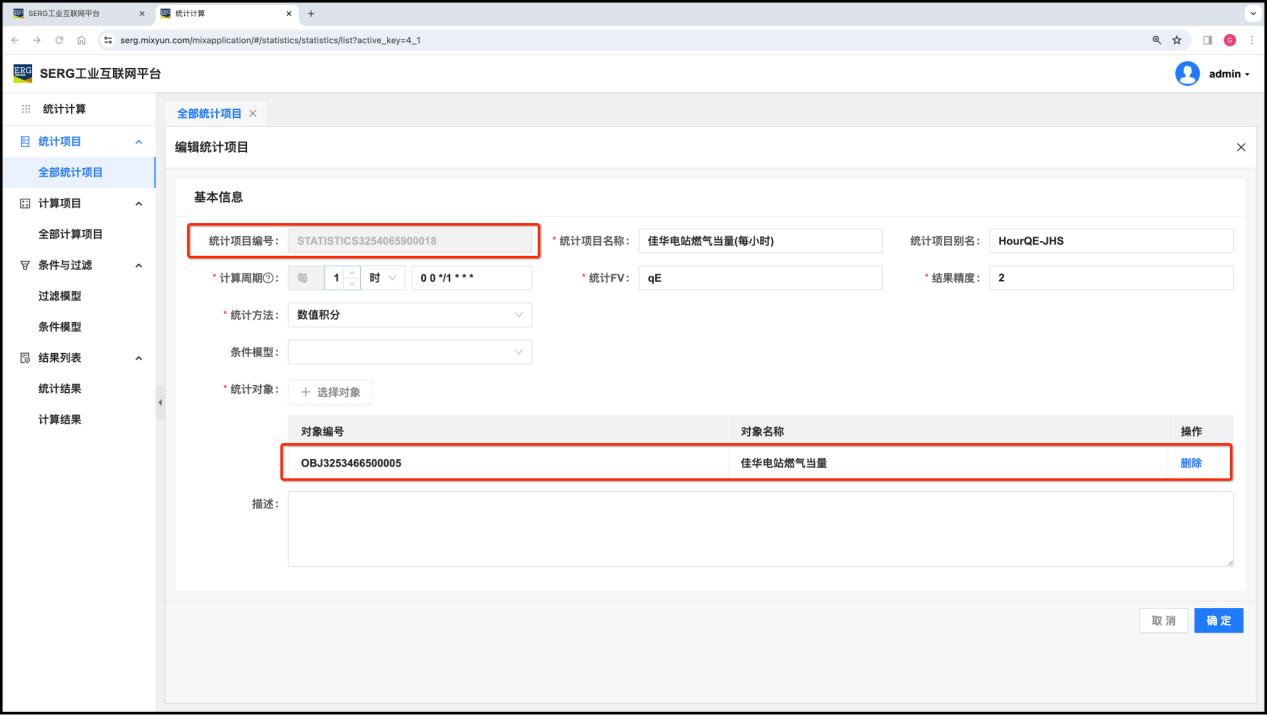Open the 条件模型 dropdown
This screenshot has width=1267, height=715.
(x=410, y=352)
